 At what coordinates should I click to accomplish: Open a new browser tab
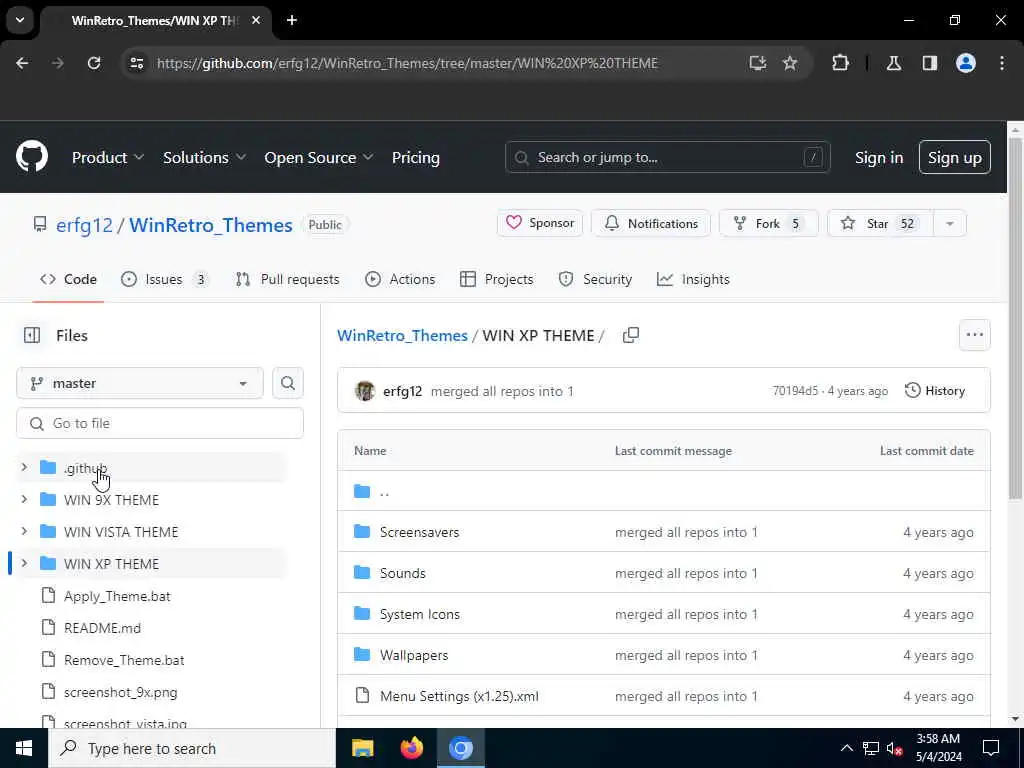coord(292,20)
